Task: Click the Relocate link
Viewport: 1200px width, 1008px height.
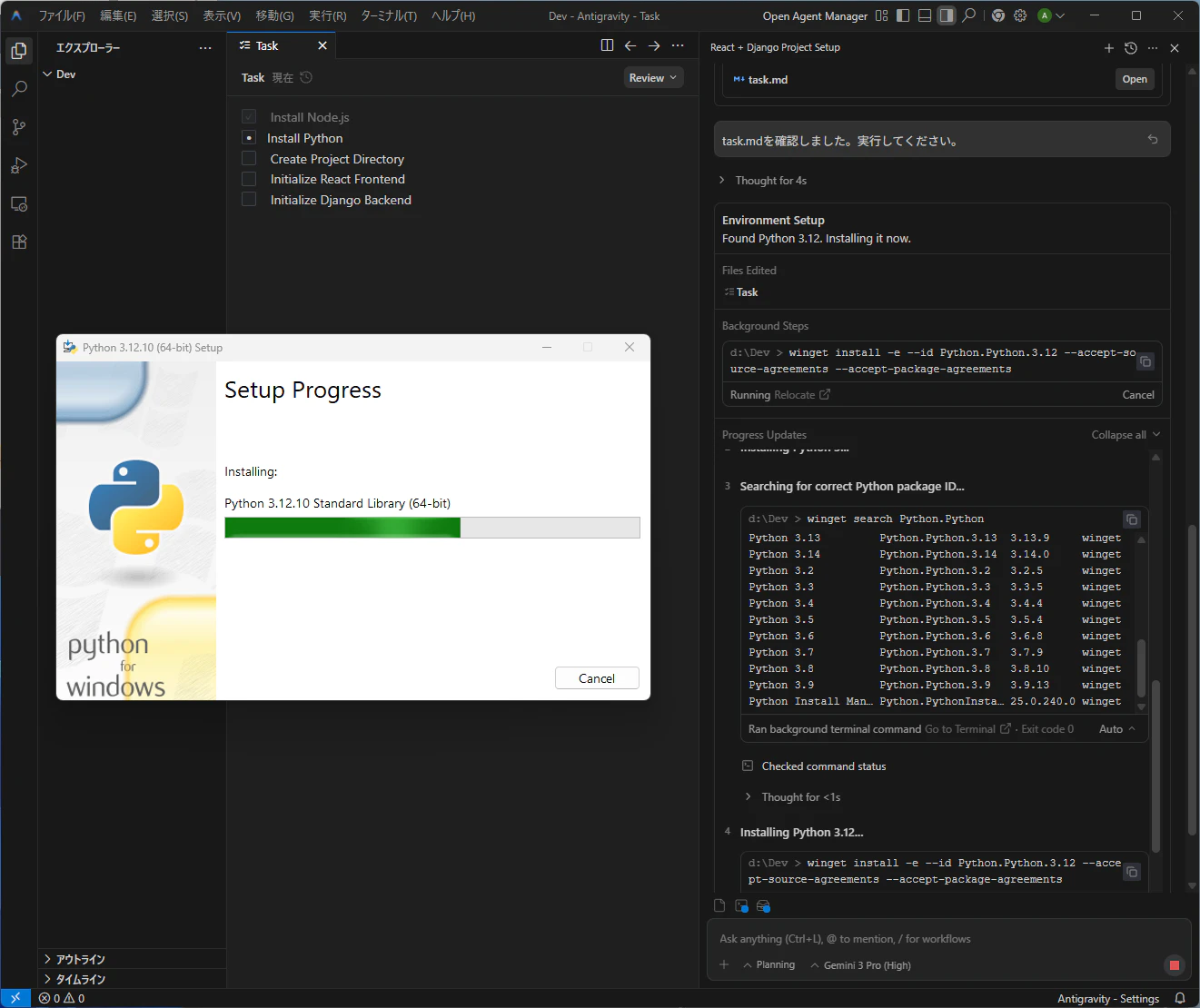Action: click(x=802, y=395)
